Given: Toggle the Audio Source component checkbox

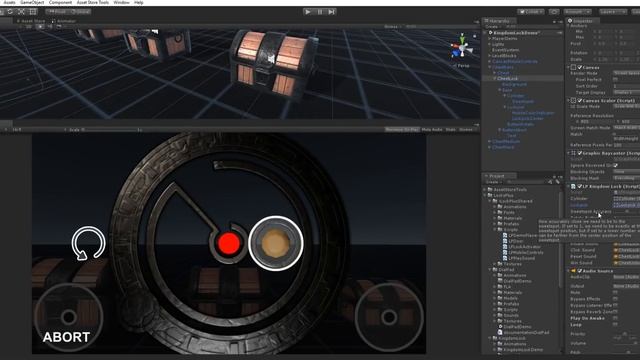Looking at the screenshot, I should (580, 271).
